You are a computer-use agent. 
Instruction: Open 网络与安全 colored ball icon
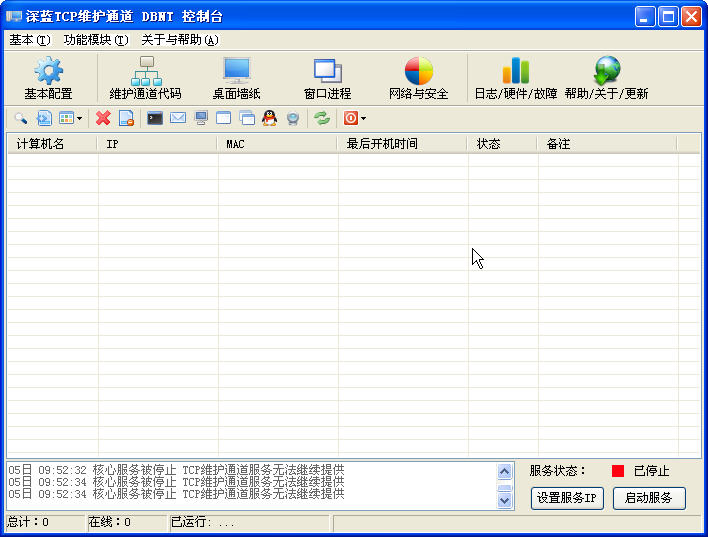[419, 71]
